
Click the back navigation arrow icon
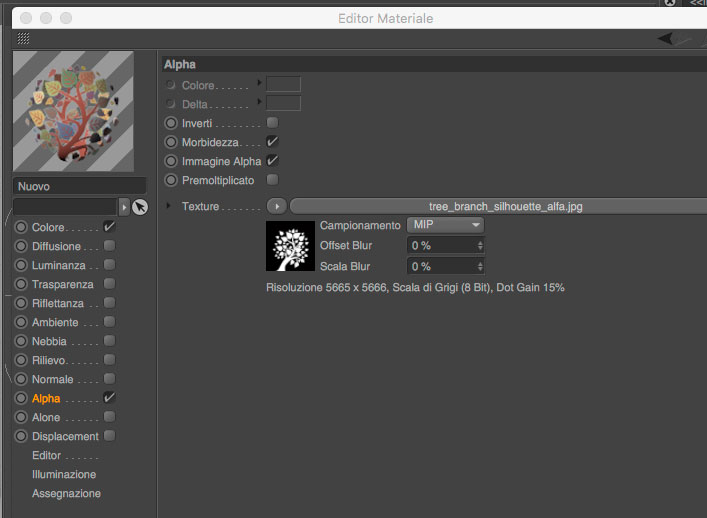(x=665, y=39)
